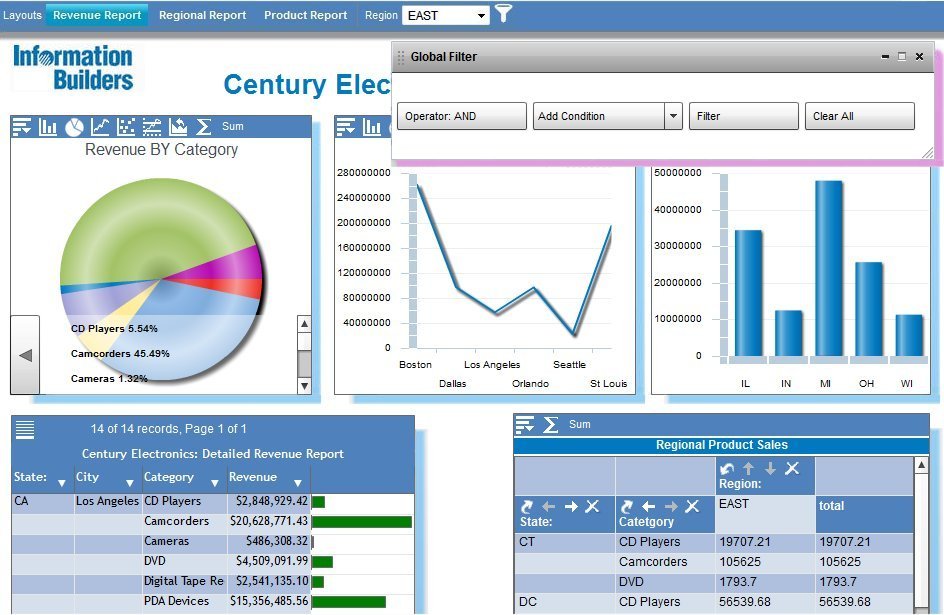This screenshot has width=944, height=615.
Task: Open Revenue column dropdown arrow
Action: (297, 483)
